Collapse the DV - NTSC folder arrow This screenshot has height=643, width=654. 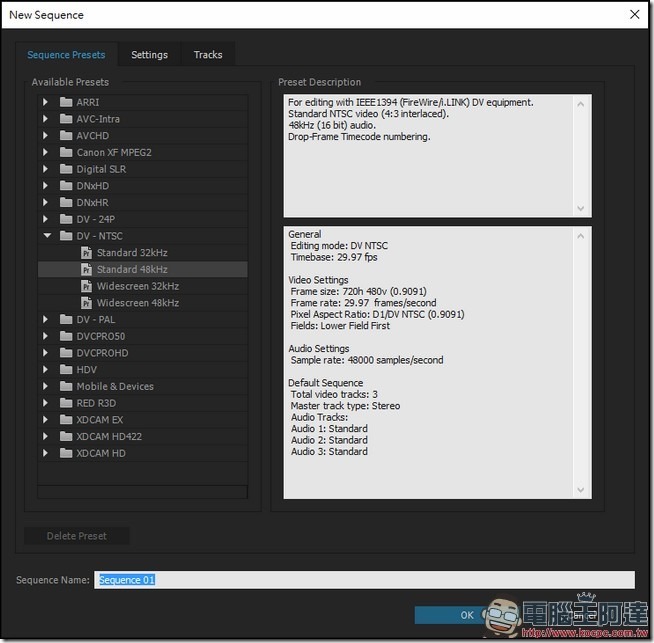47,236
